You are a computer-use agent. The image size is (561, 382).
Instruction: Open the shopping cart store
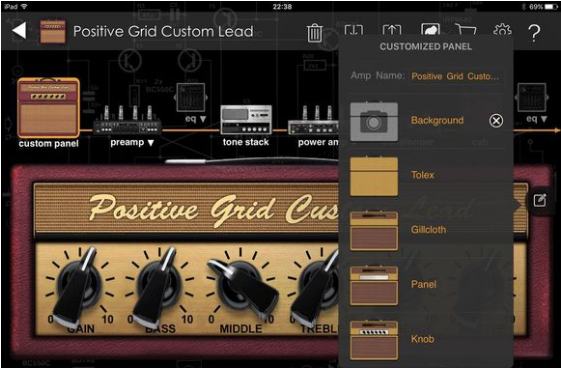coord(466,30)
